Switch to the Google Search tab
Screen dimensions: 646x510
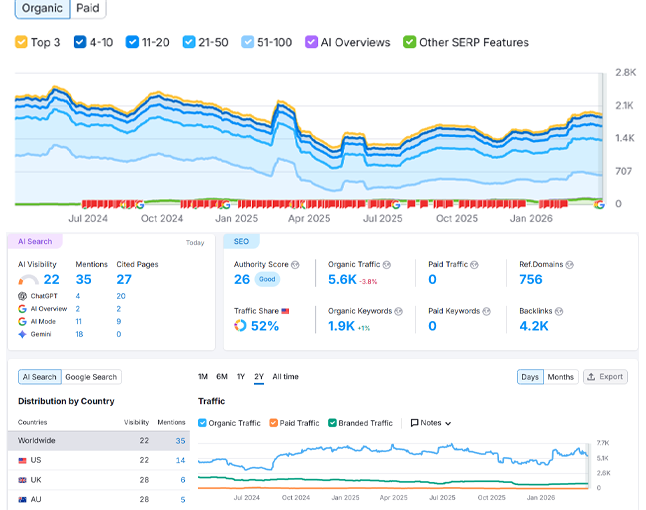92,377
